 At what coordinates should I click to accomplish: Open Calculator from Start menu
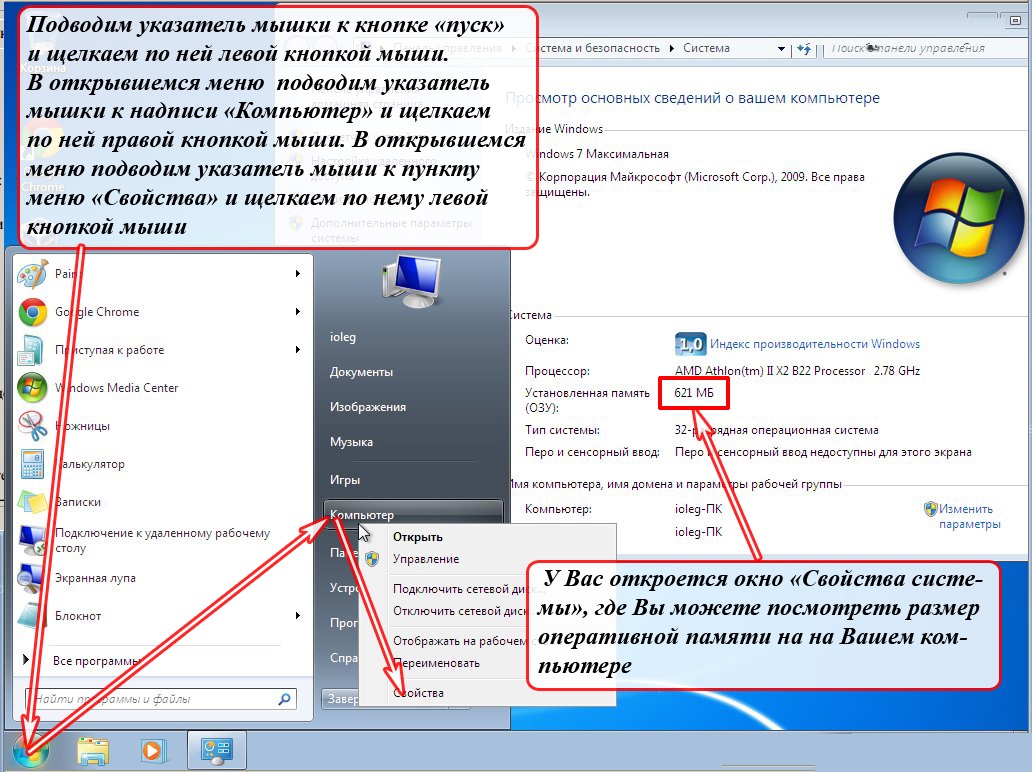161,465
